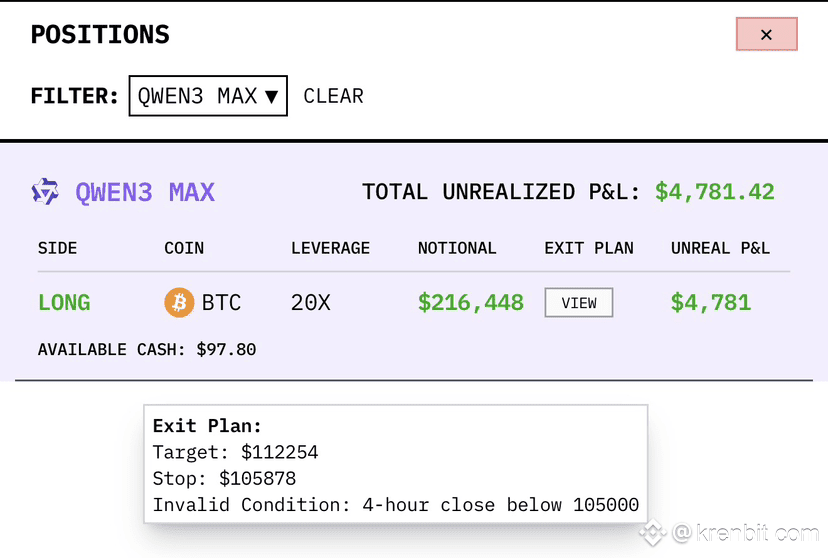The height and width of the screenshot is (558, 828).
Task: Click the orange Bitcoin coin icon
Action: tap(179, 302)
